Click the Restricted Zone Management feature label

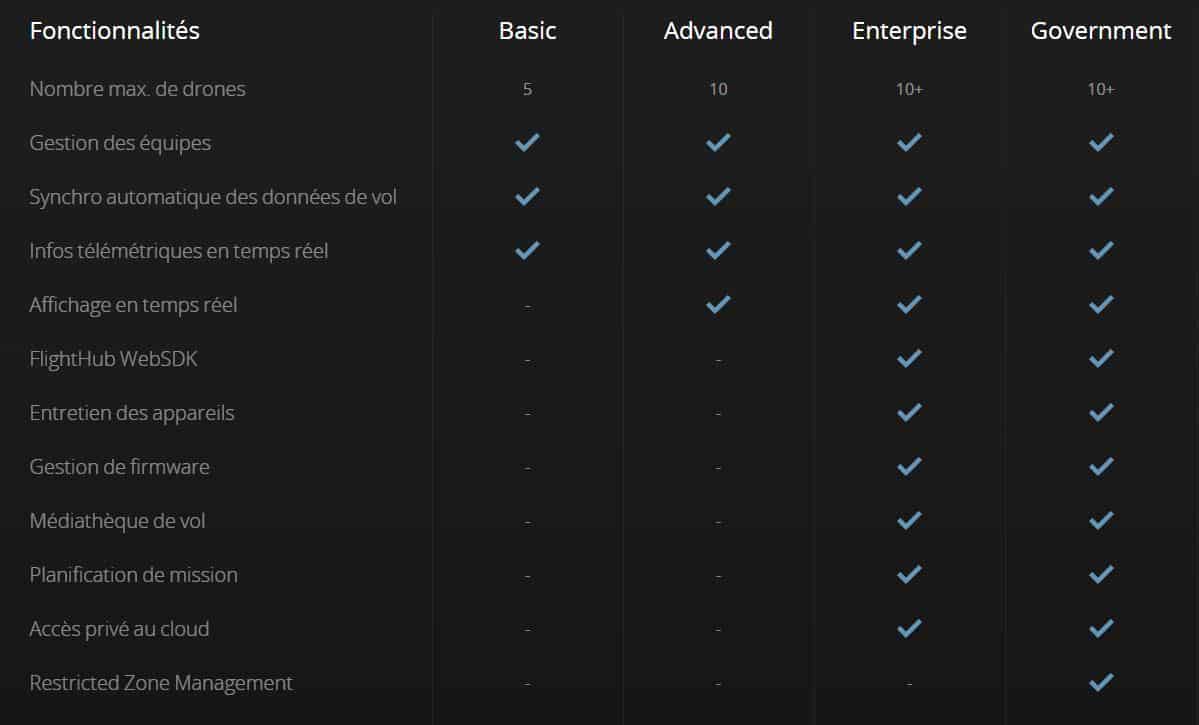161,683
